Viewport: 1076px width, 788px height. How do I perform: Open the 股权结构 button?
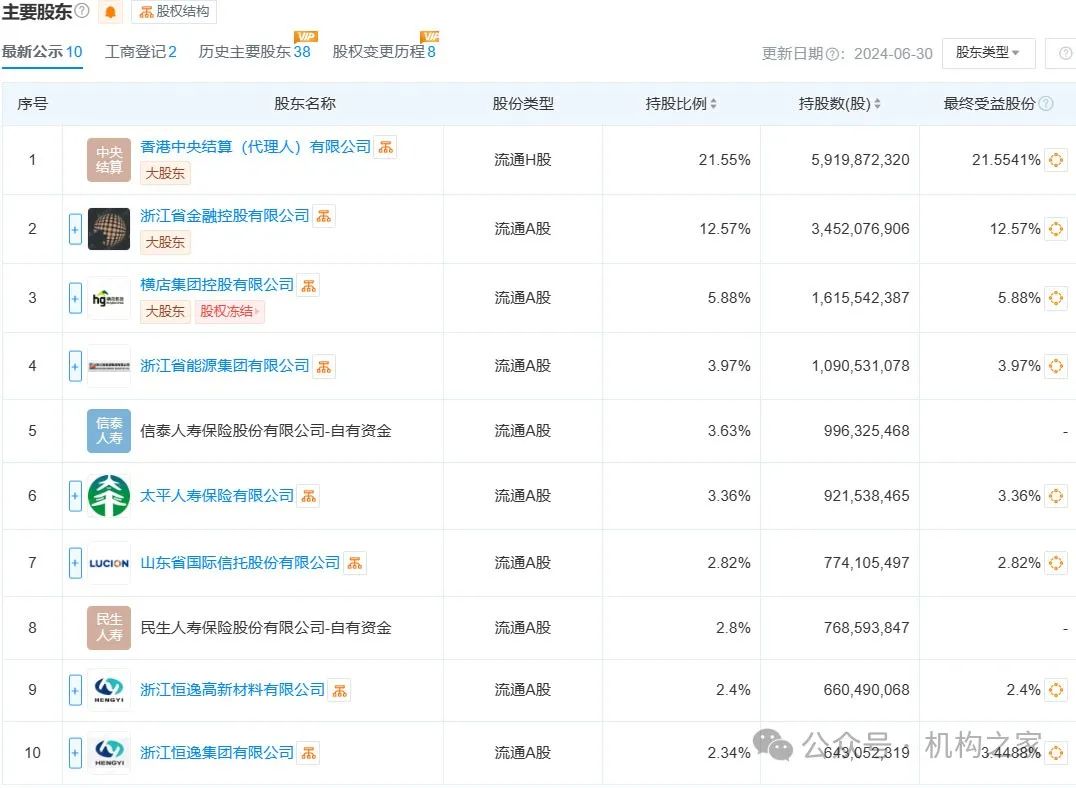[x=174, y=12]
